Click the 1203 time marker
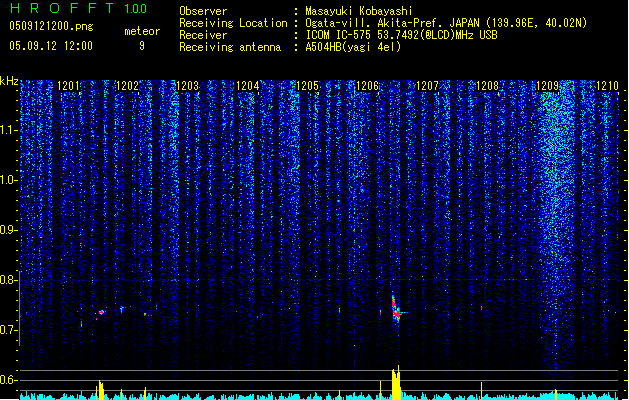Screen dimensions: 629x400 [187, 86]
